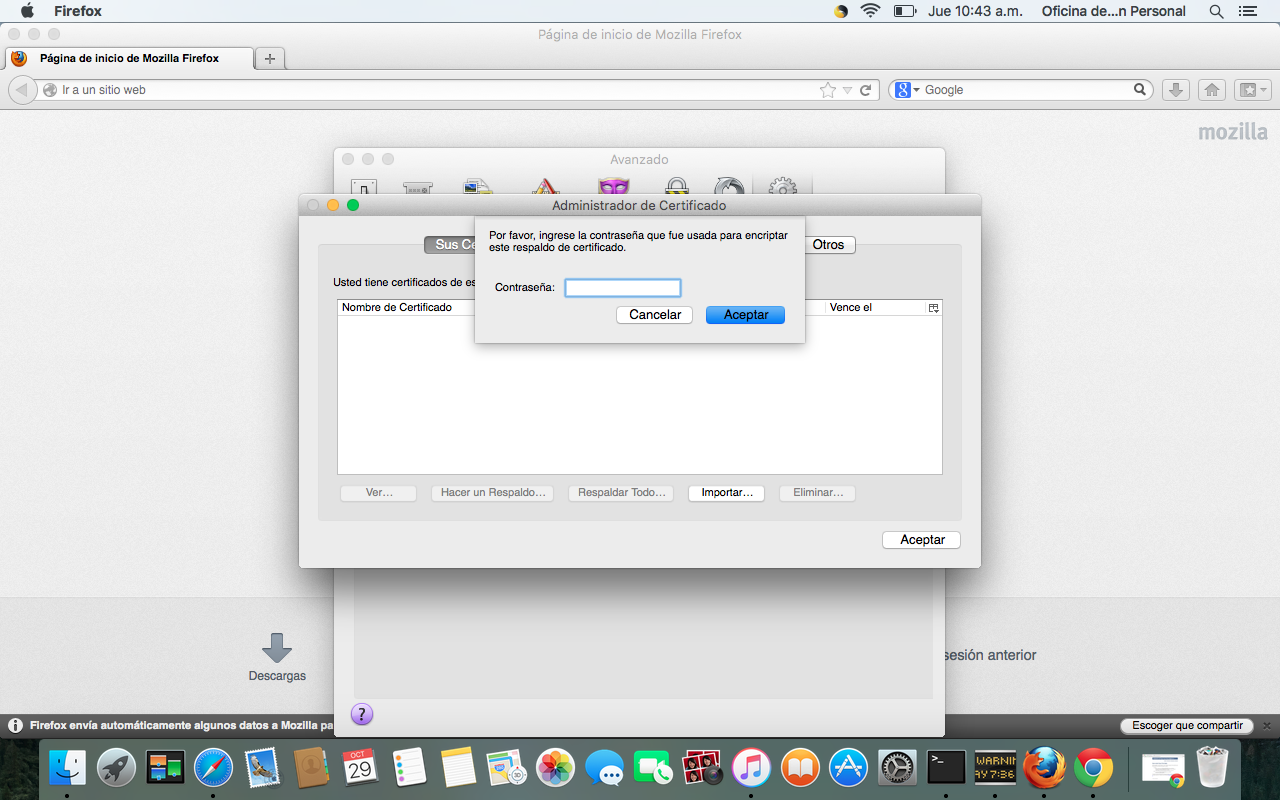
Task: Click Aceptar at bottom of Certificate Manager
Action: click(922, 540)
